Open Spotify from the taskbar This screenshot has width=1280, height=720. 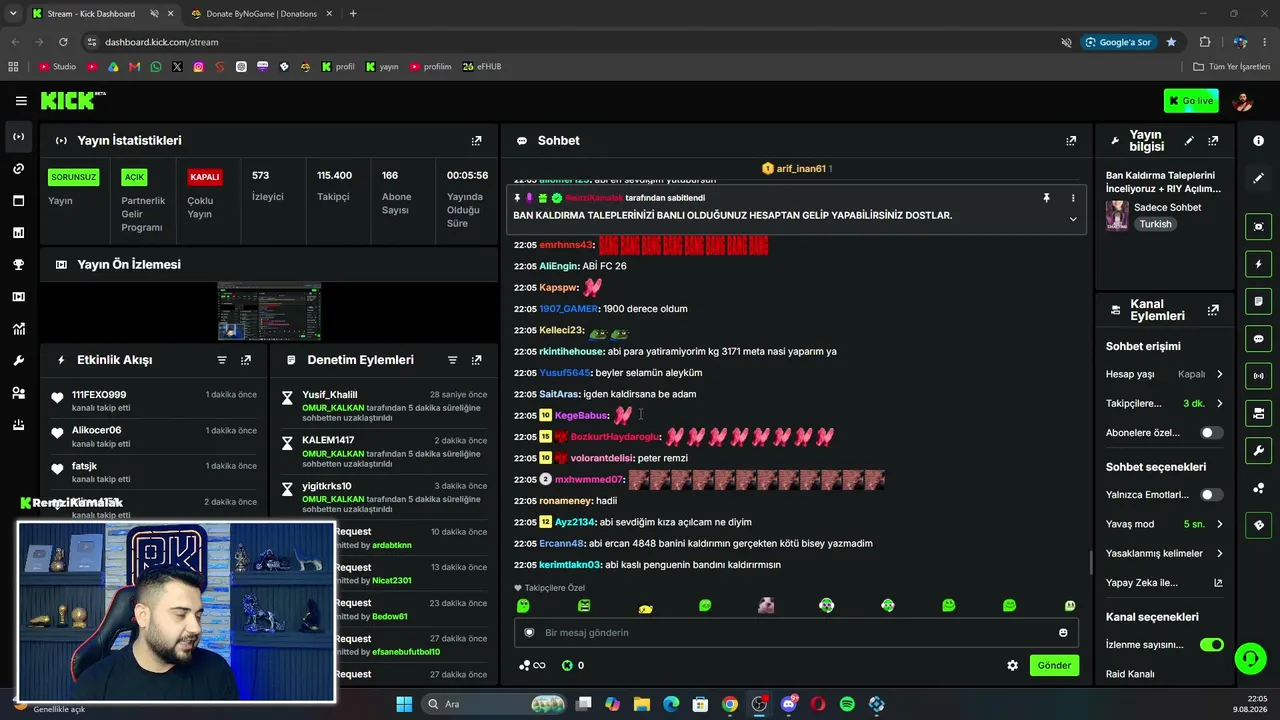(847, 704)
